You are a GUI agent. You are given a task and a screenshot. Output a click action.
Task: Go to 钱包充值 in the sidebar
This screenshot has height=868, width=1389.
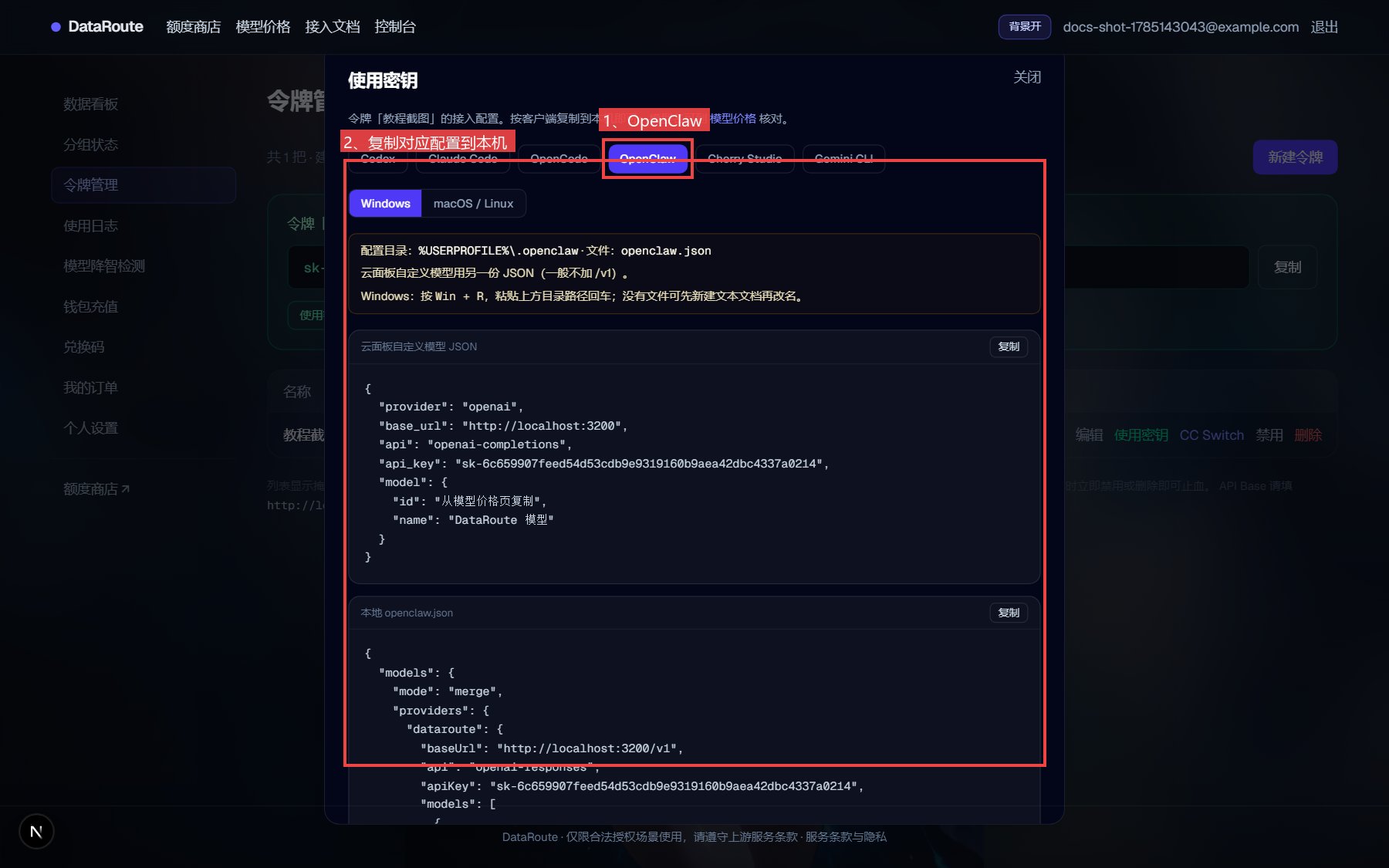coord(90,306)
